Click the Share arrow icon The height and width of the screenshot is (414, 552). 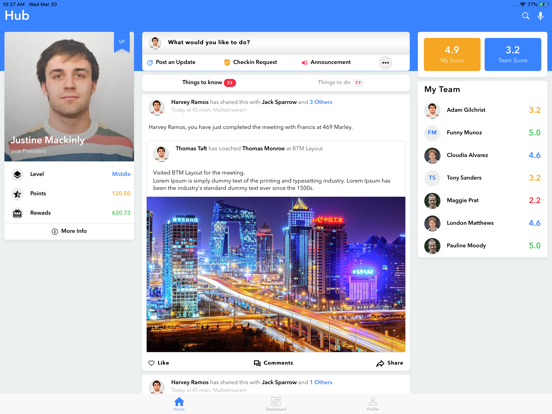click(380, 363)
